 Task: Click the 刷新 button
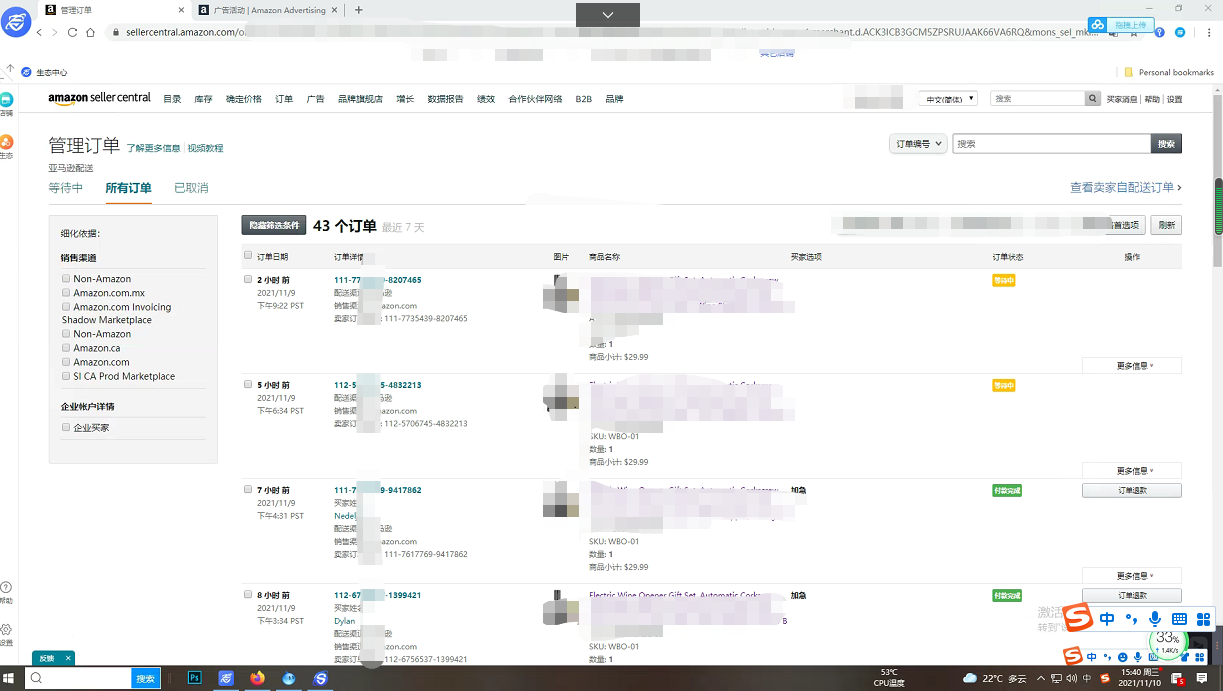pyautogui.click(x=1166, y=225)
